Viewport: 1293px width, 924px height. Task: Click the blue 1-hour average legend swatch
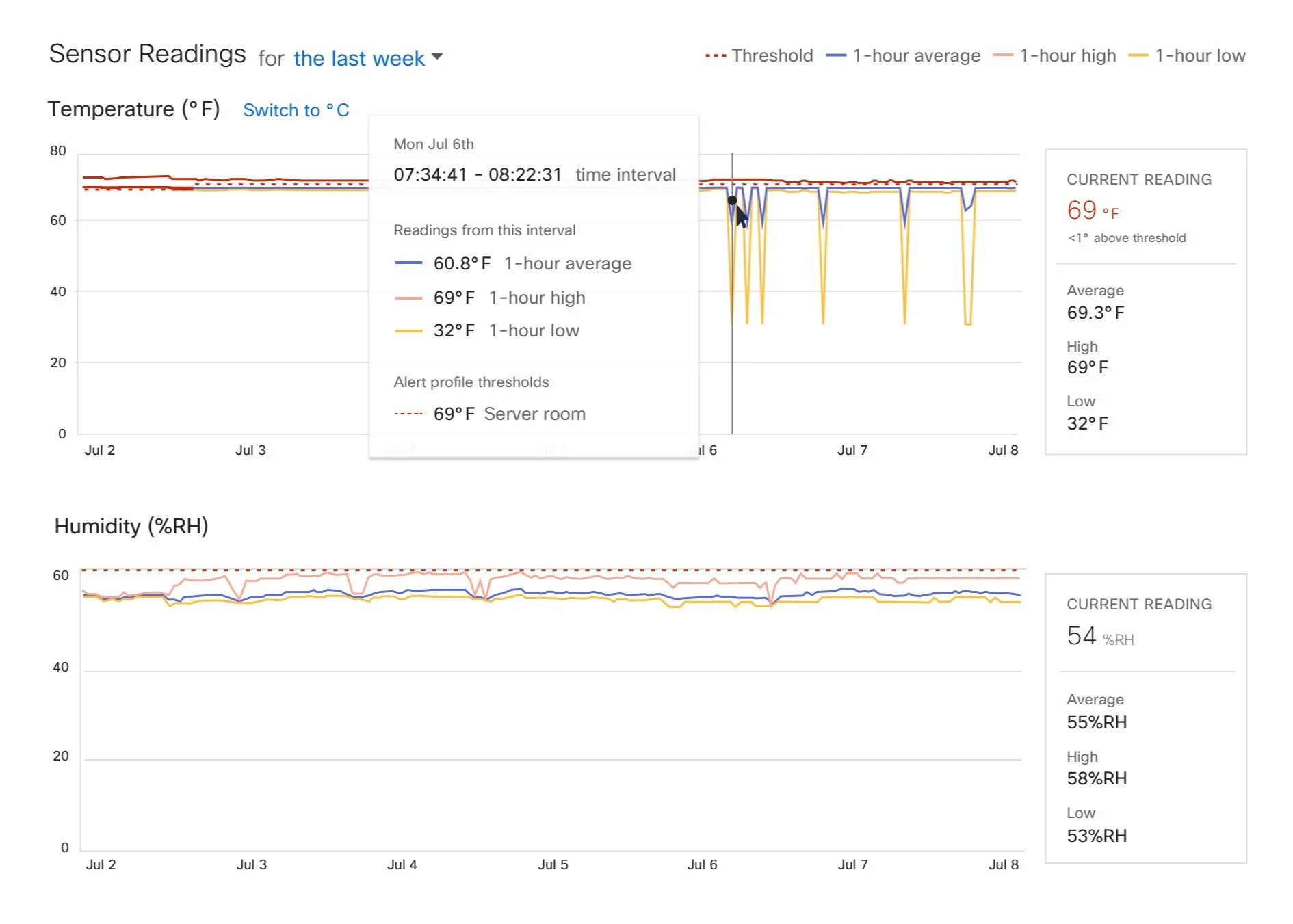tap(836, 56)
